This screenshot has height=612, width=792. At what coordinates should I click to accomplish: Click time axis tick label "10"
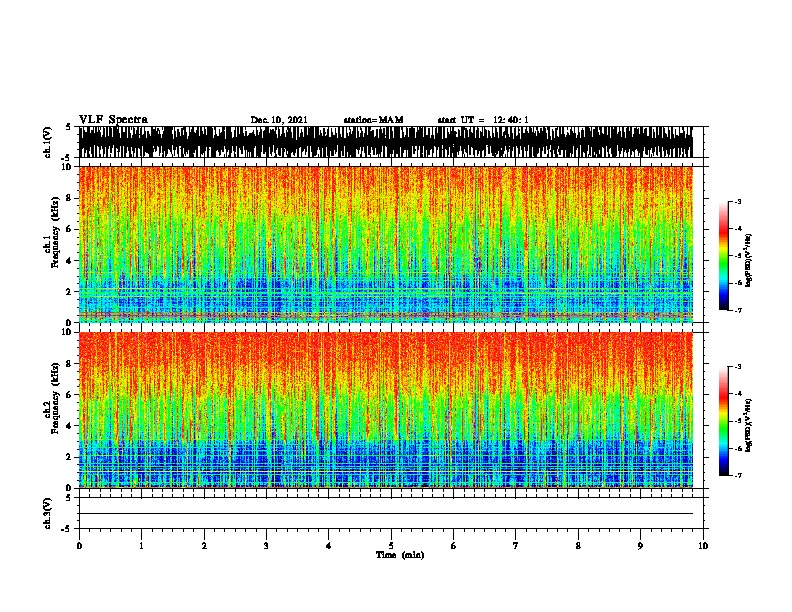pyautogui.click(x=703, y=546)
